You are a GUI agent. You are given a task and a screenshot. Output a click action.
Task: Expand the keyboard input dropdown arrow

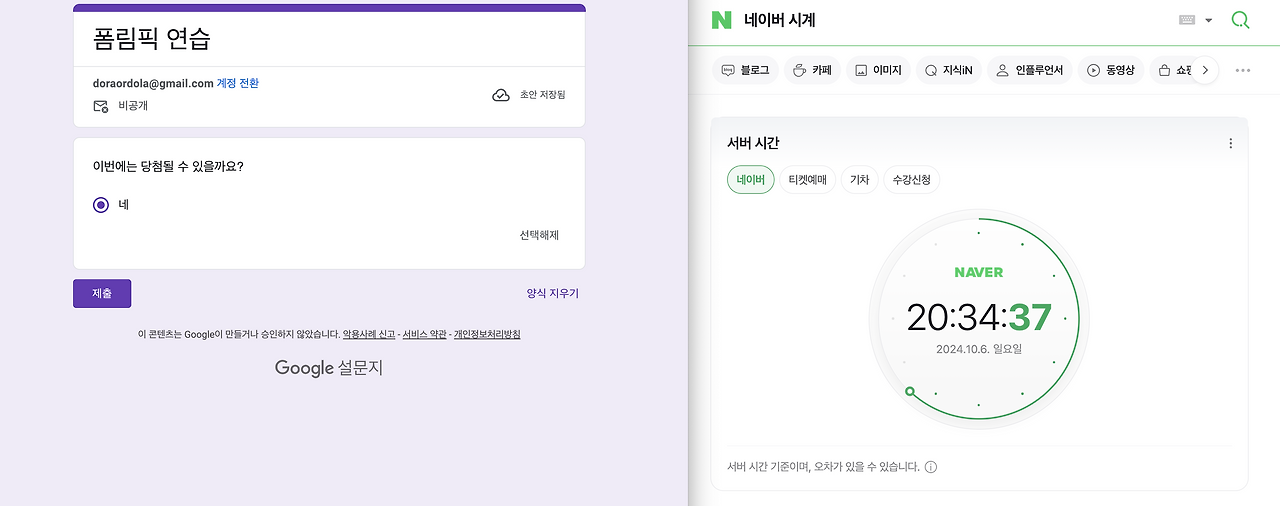(1209, 21)
